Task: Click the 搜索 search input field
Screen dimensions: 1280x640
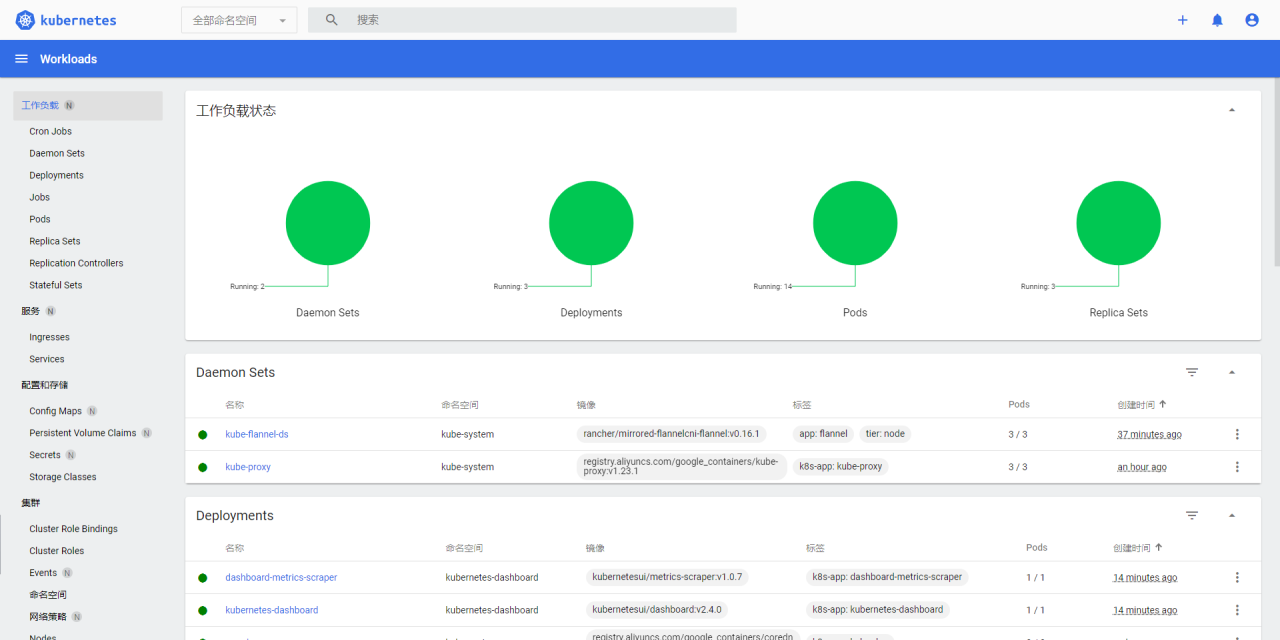Action: pyautogui.click(x=540, y=20)
